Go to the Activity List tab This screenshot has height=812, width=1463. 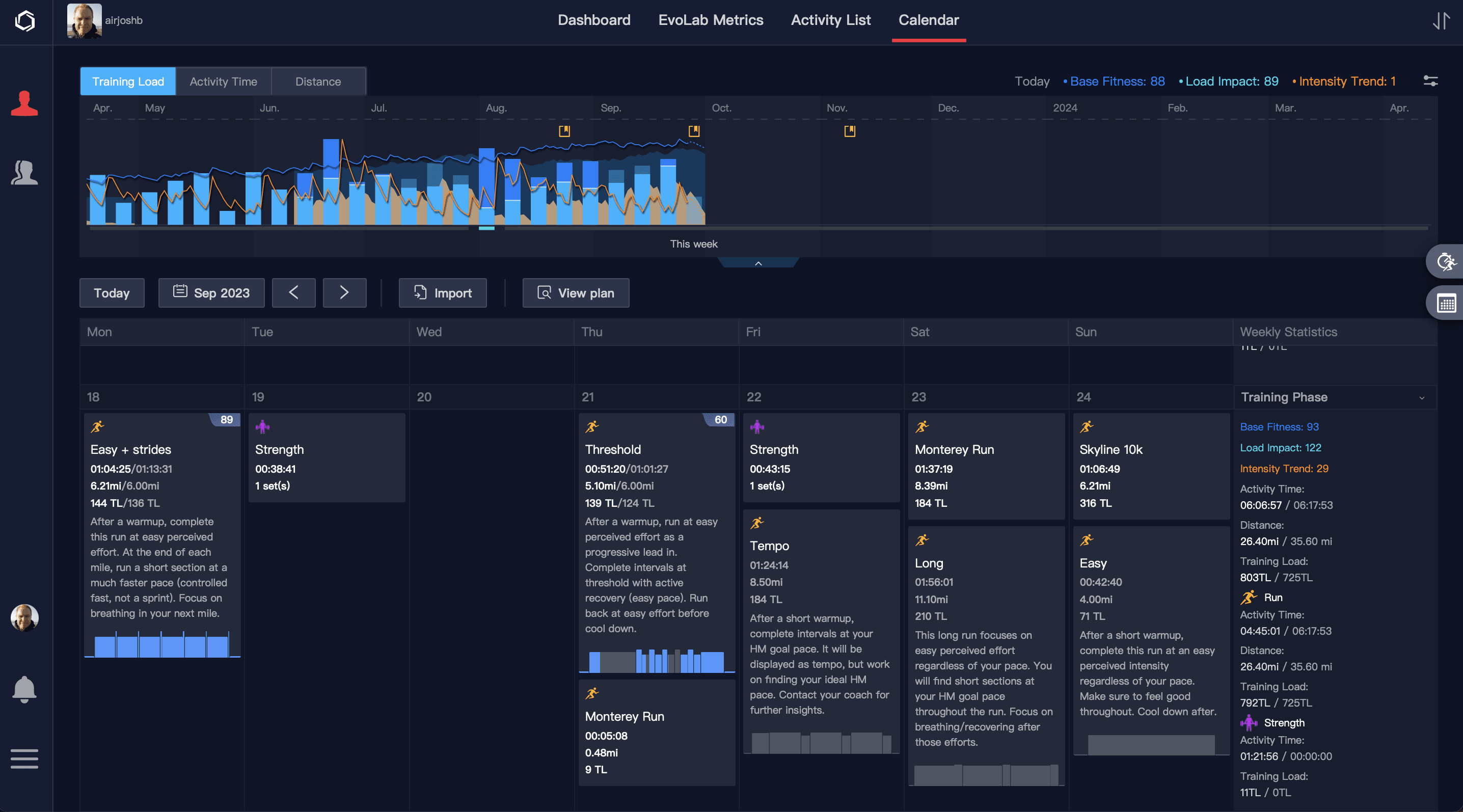pos(830,20)
